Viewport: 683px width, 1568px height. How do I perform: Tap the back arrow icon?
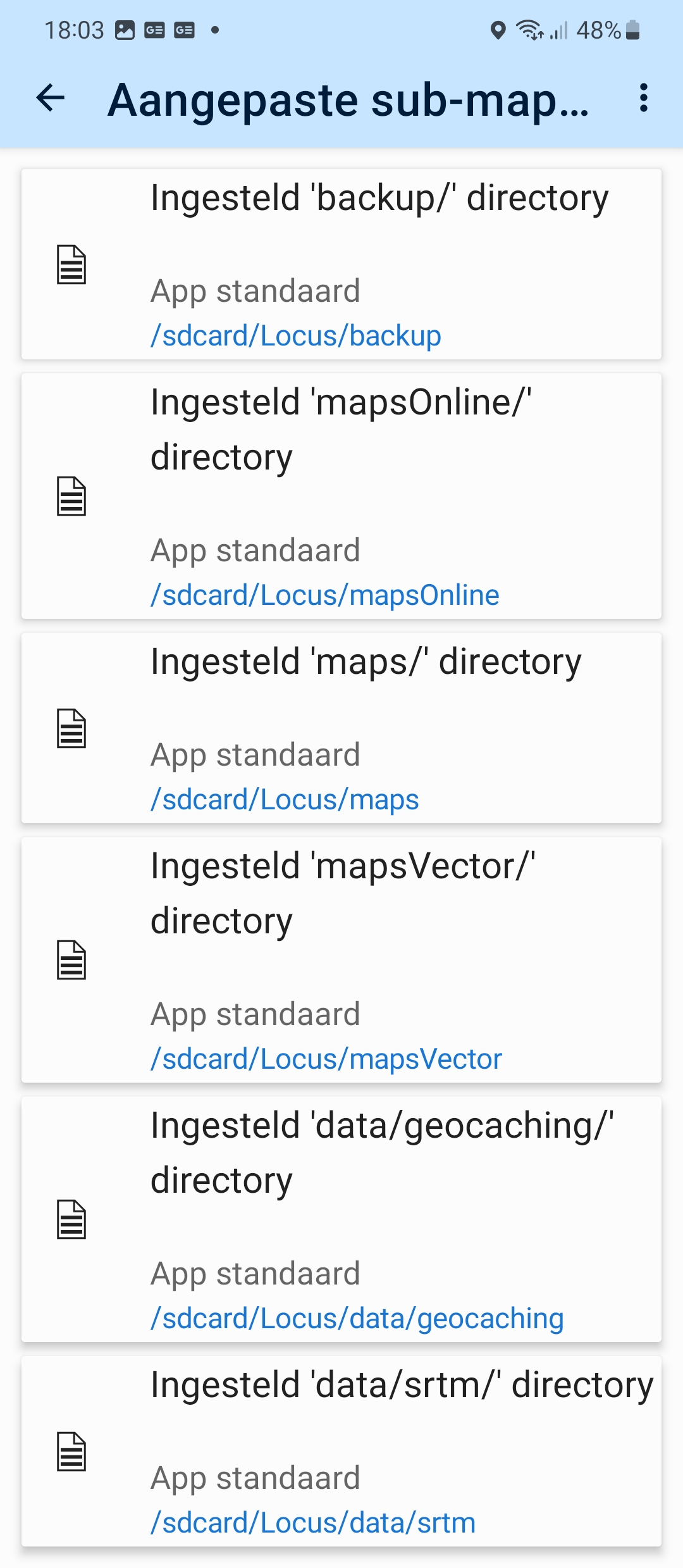(51, 98)
